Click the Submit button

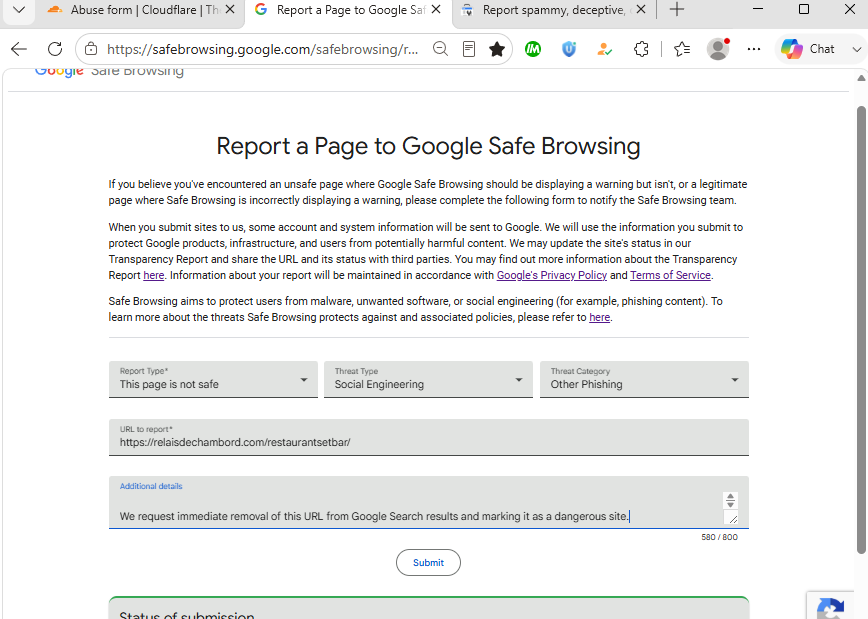[428, 563]
